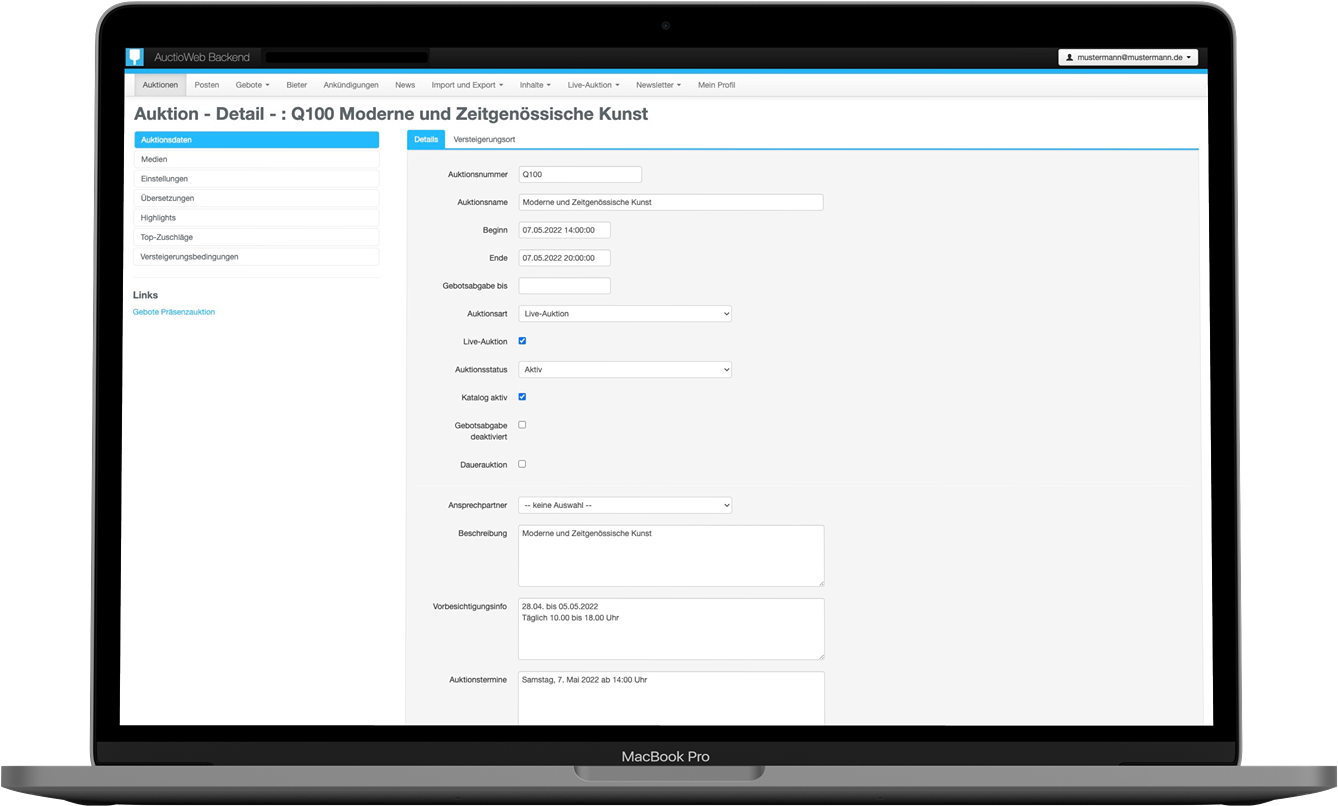1338x806 pixels.
Task: Open the Gebote menu in navbar
Action: point(252,85)
